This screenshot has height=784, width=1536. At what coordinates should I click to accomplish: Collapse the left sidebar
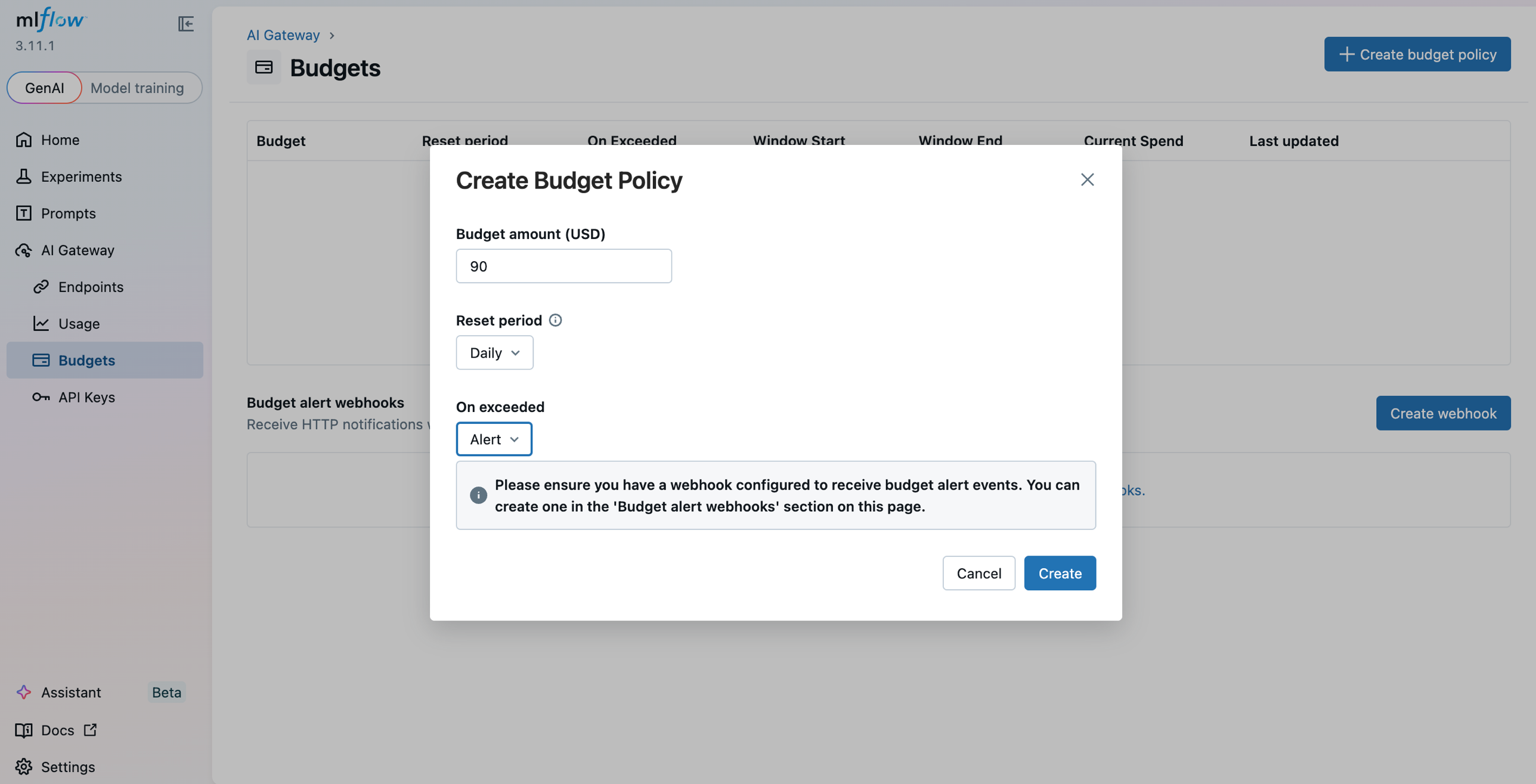185,24
